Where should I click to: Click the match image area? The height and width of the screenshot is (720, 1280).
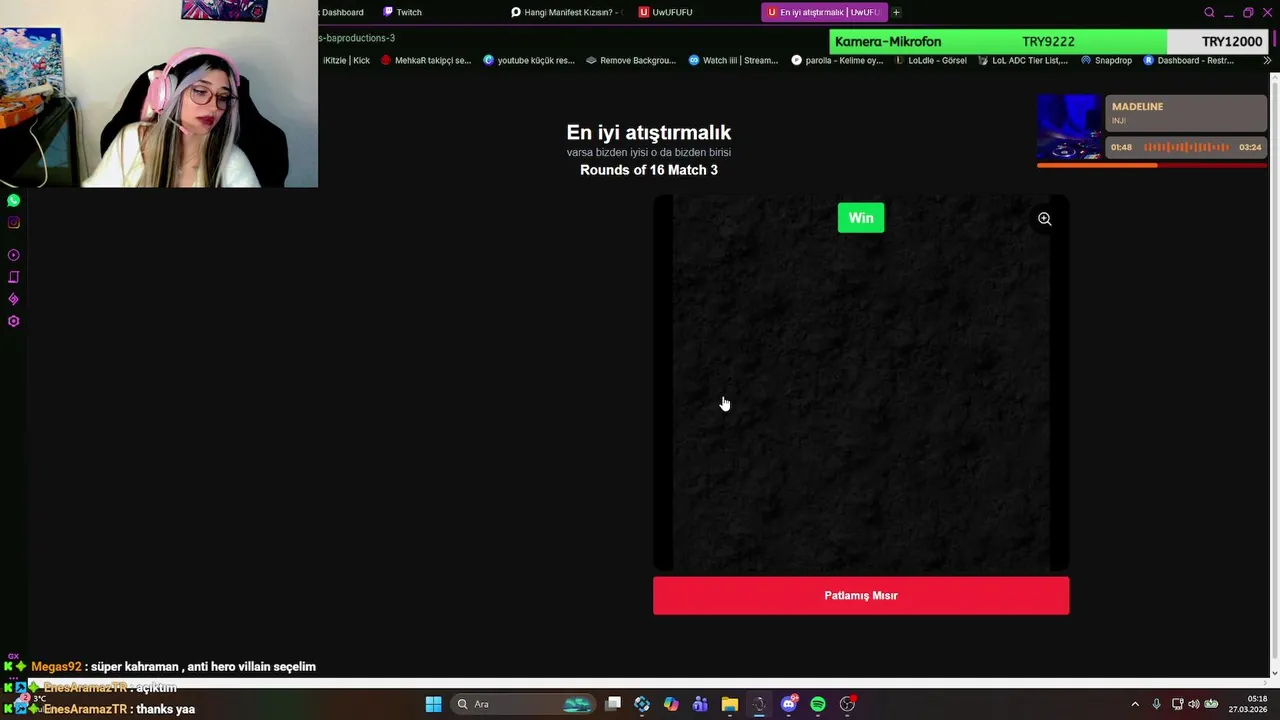861,384
